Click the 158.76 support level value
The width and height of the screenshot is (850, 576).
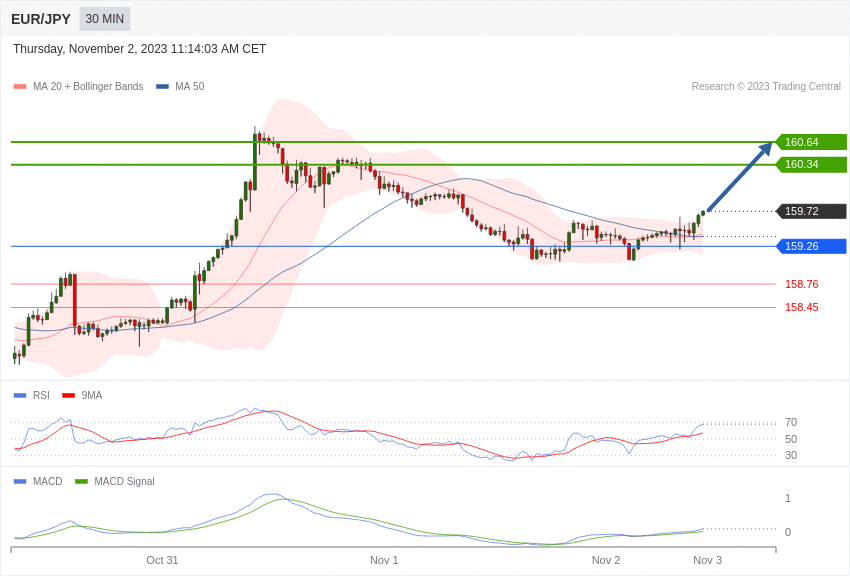(x=802, y=284)
